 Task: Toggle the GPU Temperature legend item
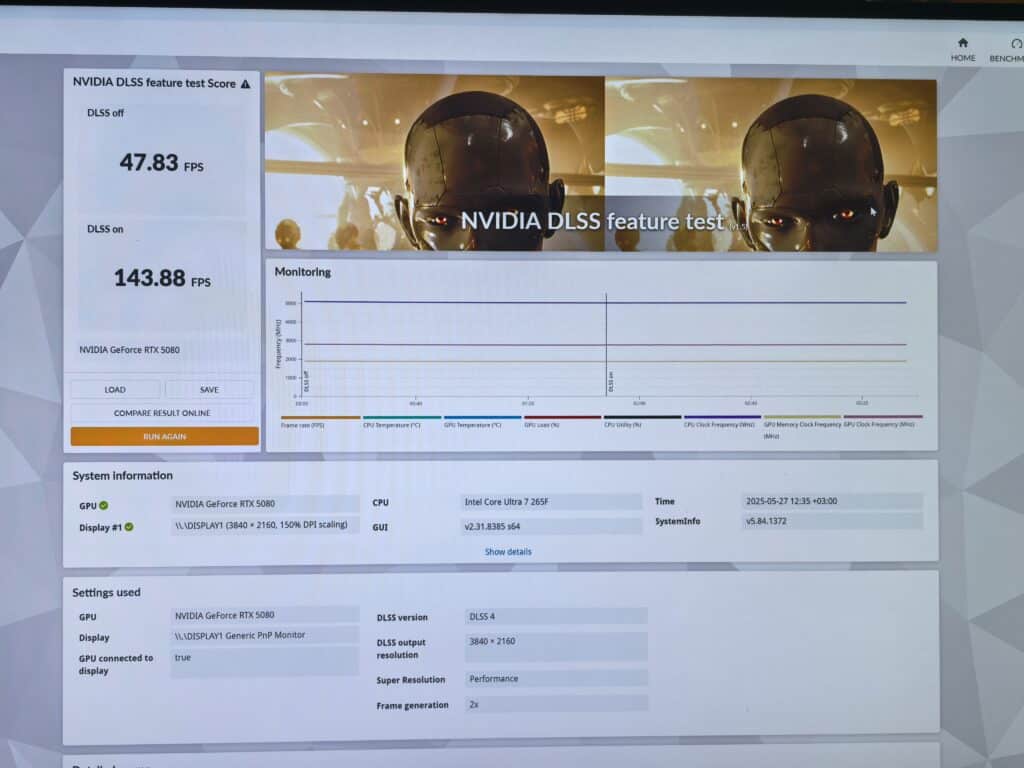click(482, 421)
